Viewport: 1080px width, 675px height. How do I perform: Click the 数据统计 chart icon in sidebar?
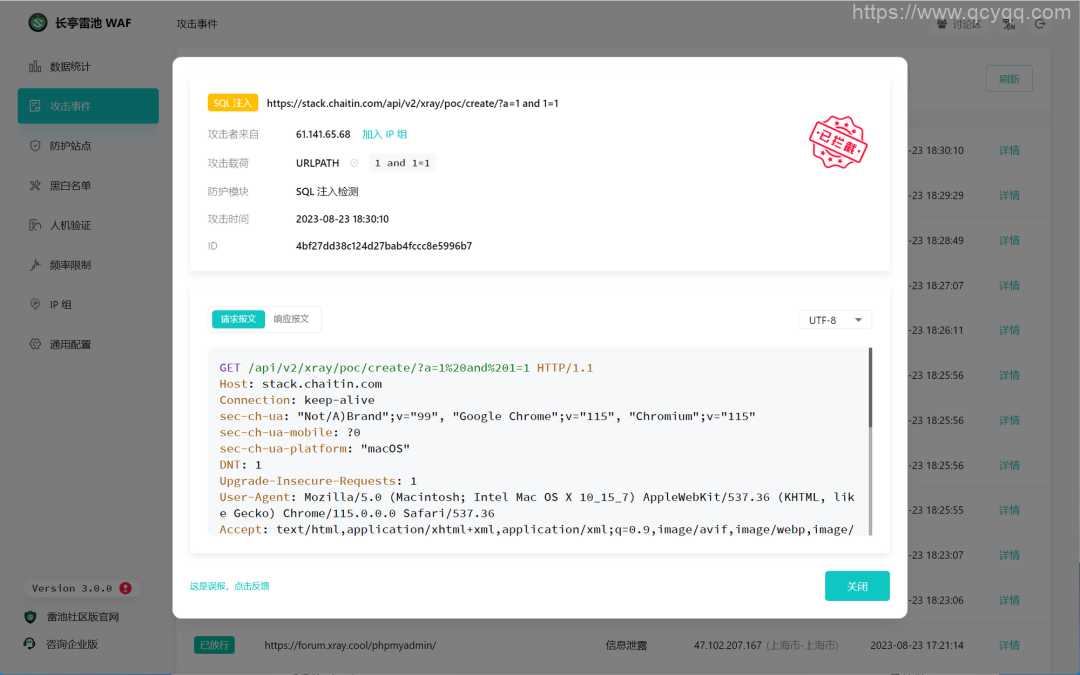point(35,67)
